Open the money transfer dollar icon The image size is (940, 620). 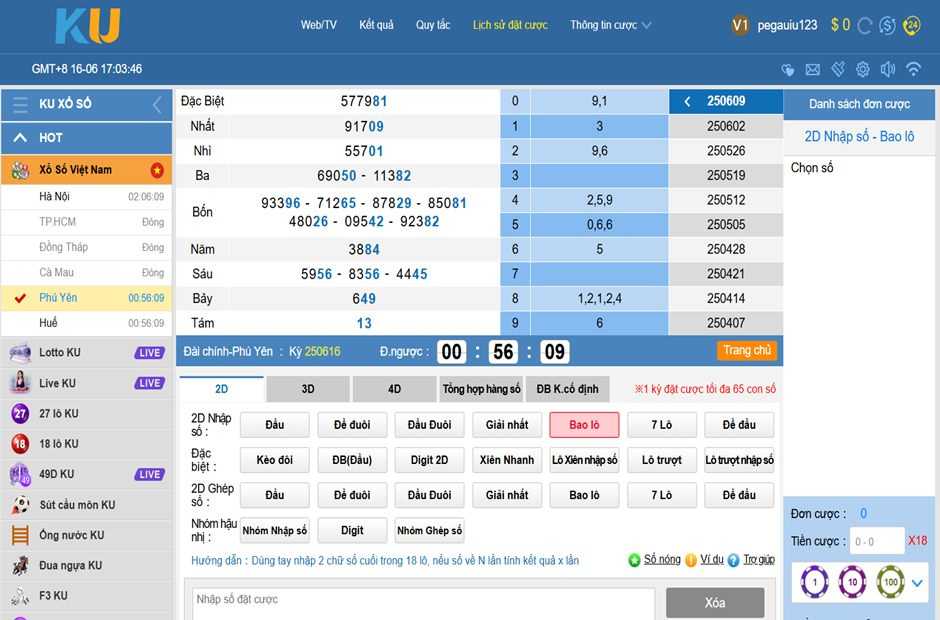(887, 25)
